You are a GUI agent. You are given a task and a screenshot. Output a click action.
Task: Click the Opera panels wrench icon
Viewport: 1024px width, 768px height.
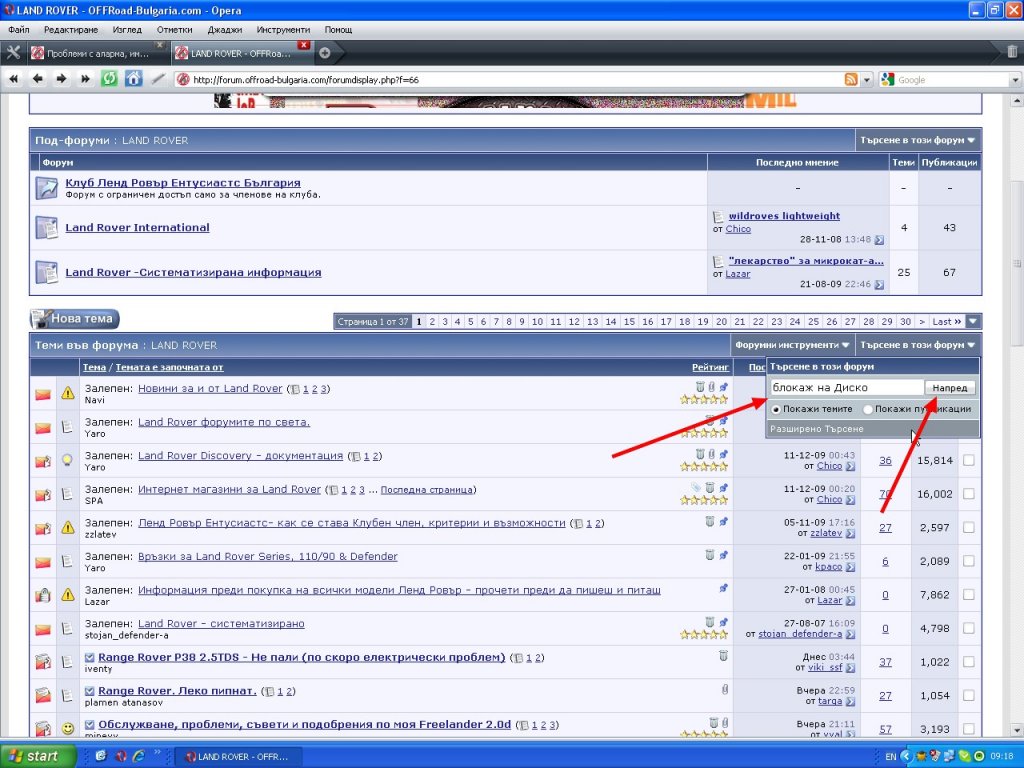tap(13, 52)
